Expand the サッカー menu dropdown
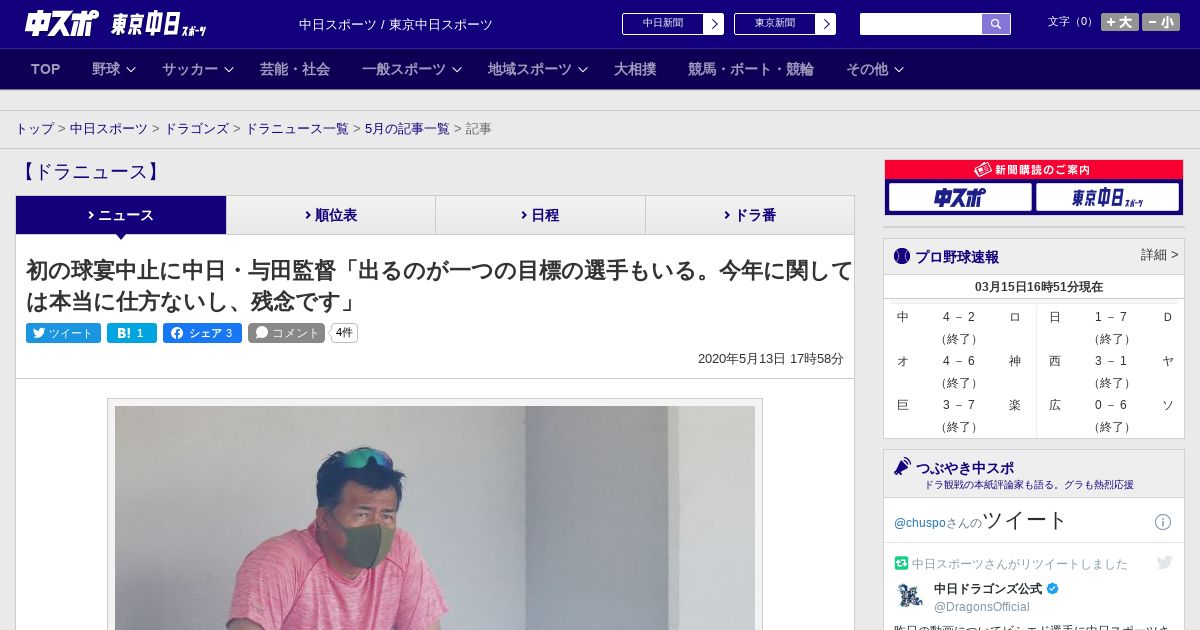The image size is (1200, 630). (198, 69)
